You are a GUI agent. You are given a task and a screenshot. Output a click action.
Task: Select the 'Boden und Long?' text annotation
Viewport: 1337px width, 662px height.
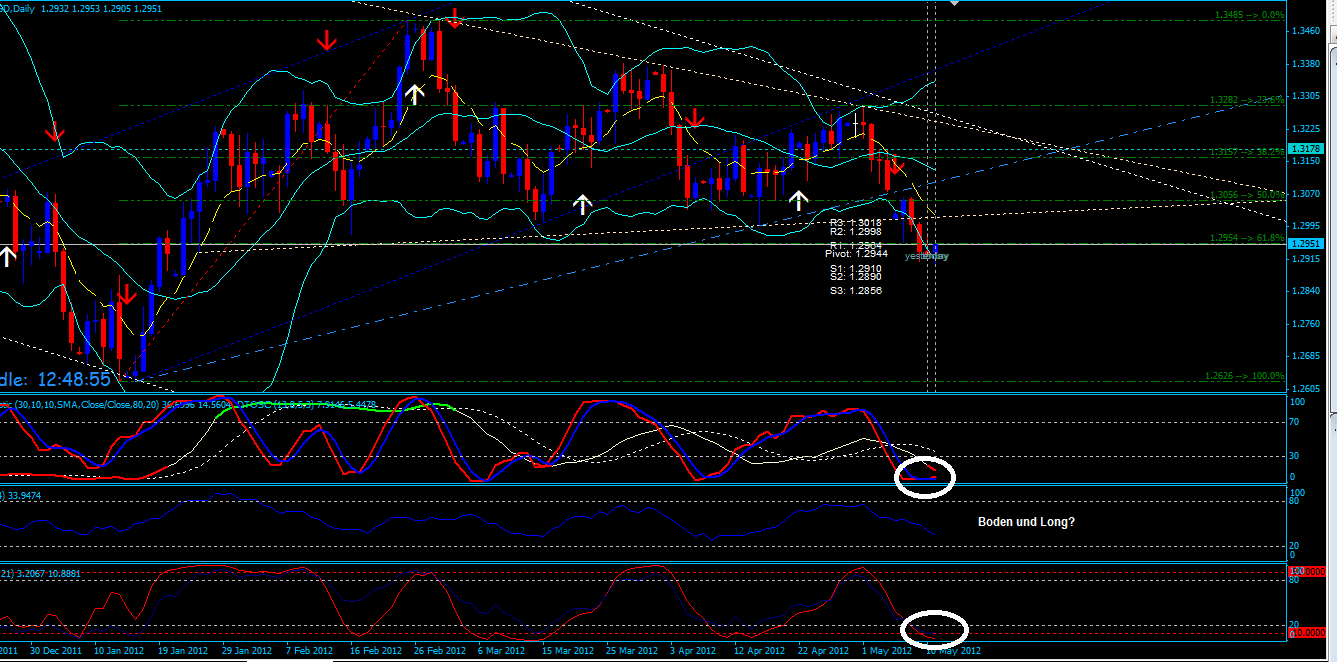[x=1027, y=521]
